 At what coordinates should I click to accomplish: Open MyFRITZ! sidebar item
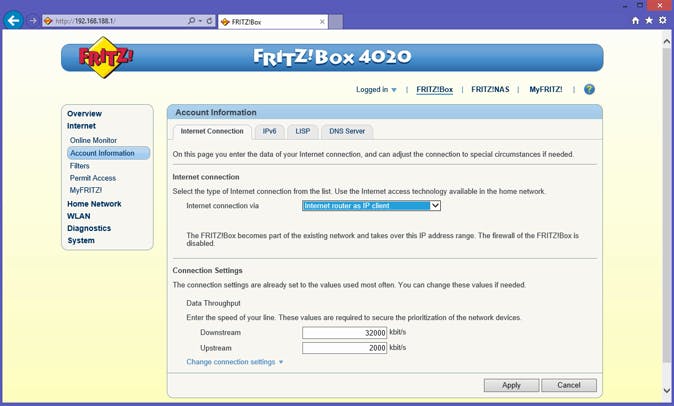86,190
